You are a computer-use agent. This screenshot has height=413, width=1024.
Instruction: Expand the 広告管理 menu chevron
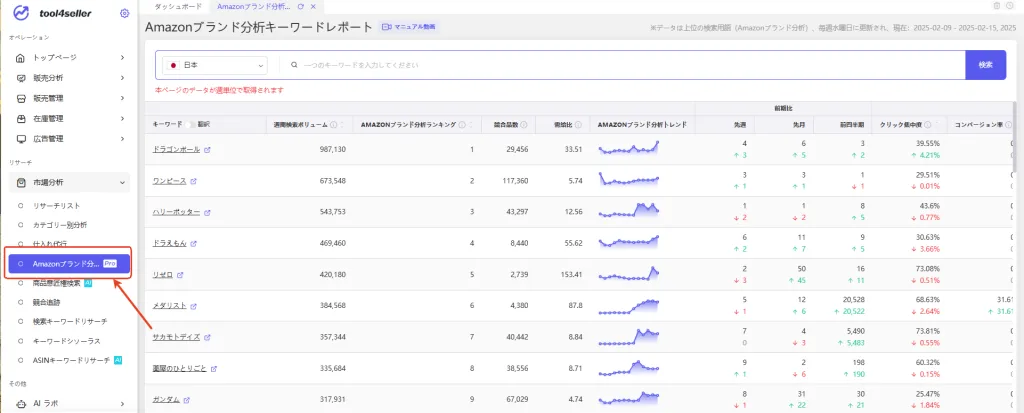point(122,139)
